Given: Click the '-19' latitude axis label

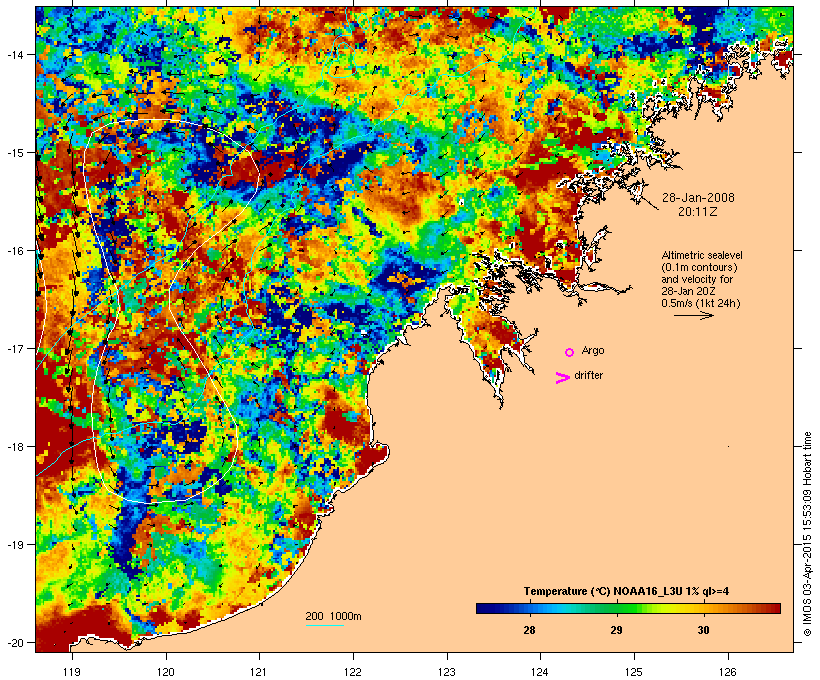Looking at the screenshot, I should click(x=14, y=545).
